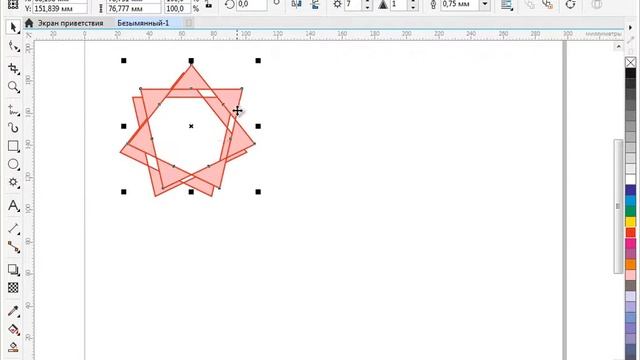Pick the black color swatch
The height and width of the screenshot is (360, 640).
(631, 73)
